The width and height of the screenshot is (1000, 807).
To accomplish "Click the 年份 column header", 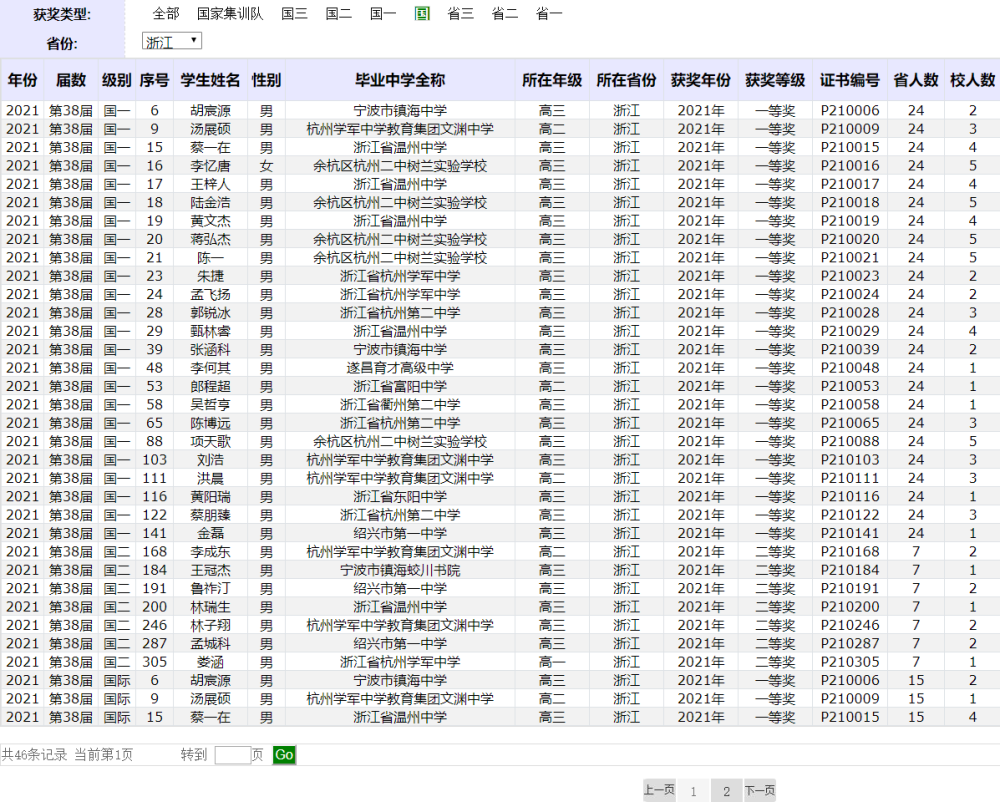I will [x=22, y=80].
